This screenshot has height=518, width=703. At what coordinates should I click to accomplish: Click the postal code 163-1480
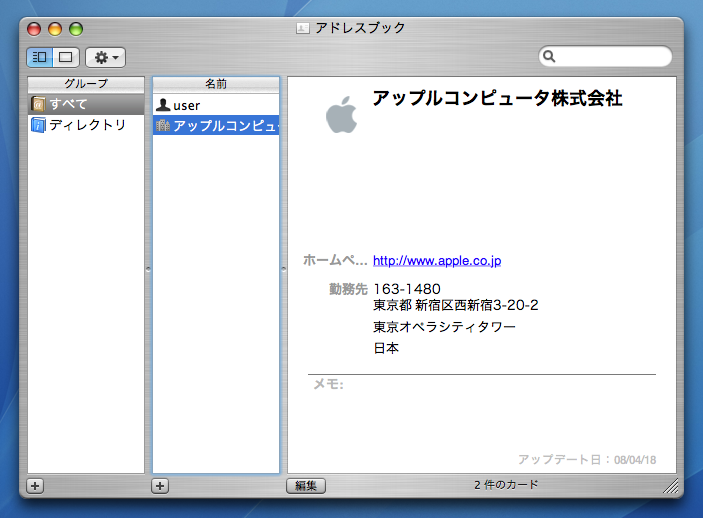coord(407,289)
